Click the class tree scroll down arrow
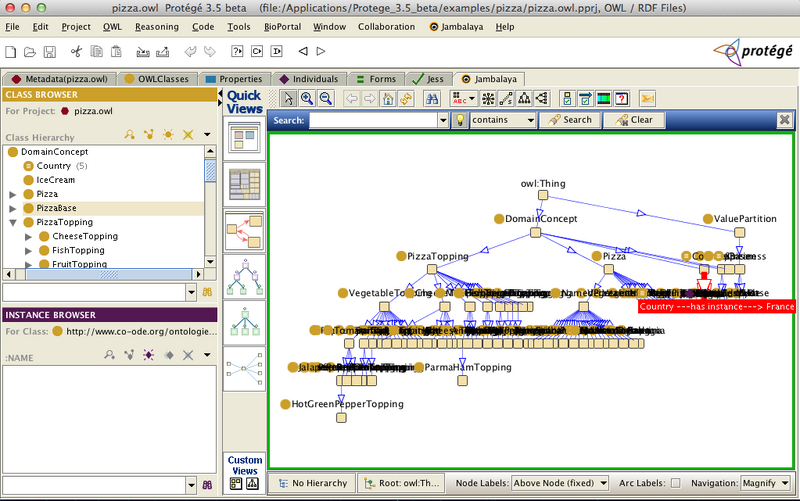The height and width of the screenshot is (501, 800). tap(210, 262)
